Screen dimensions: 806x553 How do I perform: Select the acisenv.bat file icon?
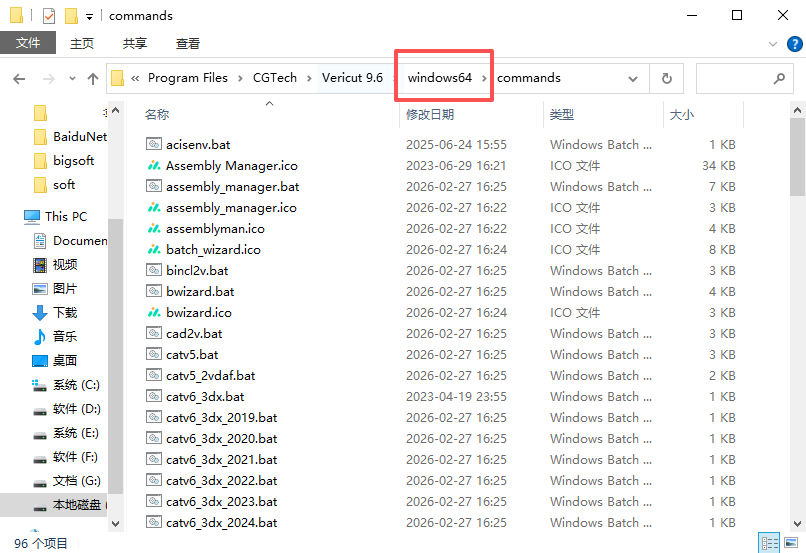(x=154, y=144)
